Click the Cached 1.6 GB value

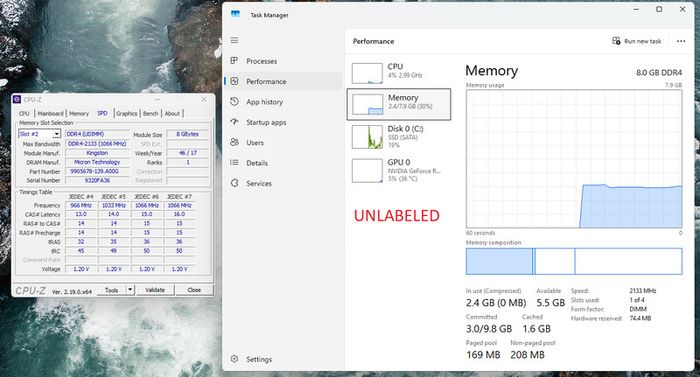click(x=537, y=329)
